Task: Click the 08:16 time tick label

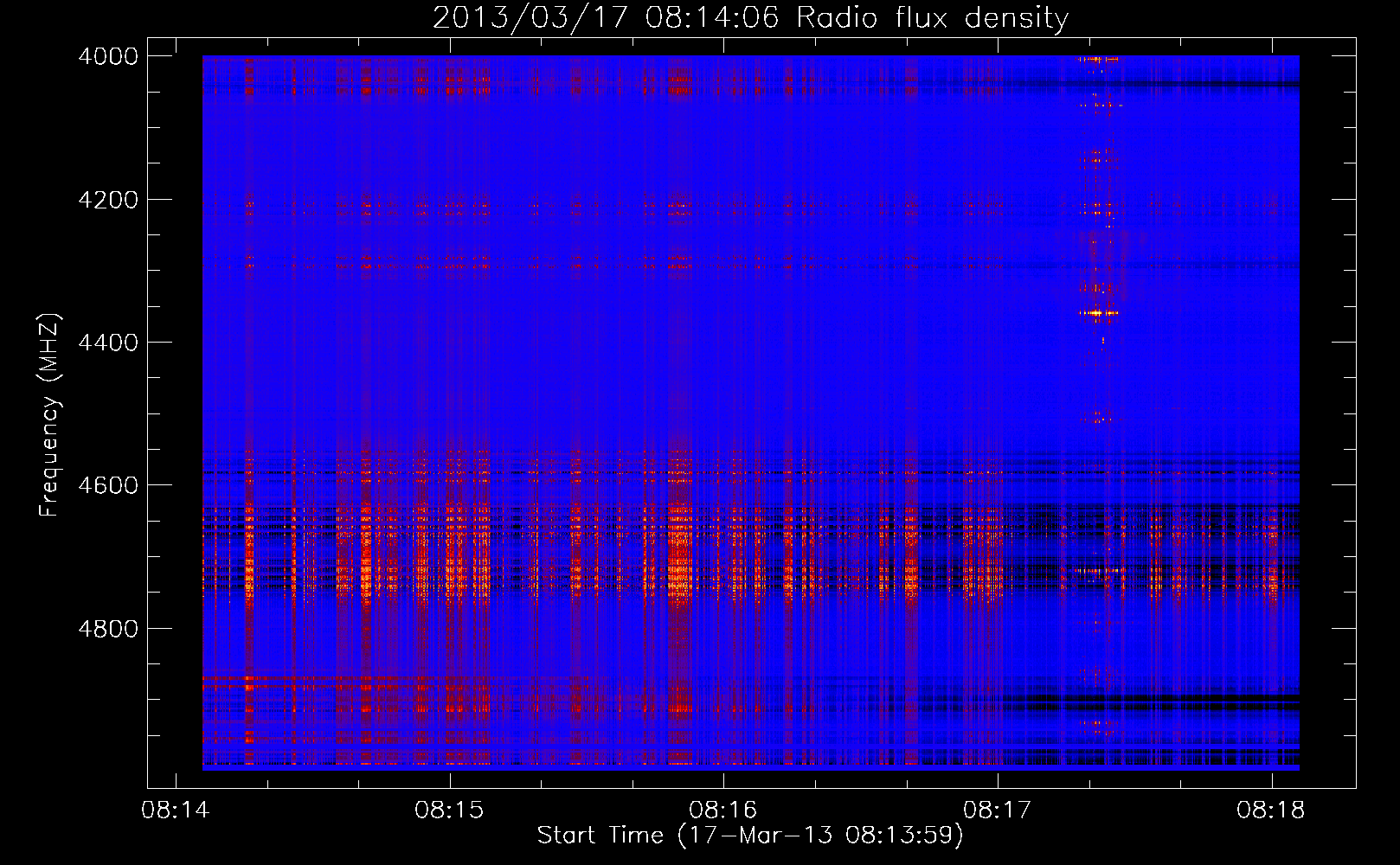Action: tap(723, 811)
